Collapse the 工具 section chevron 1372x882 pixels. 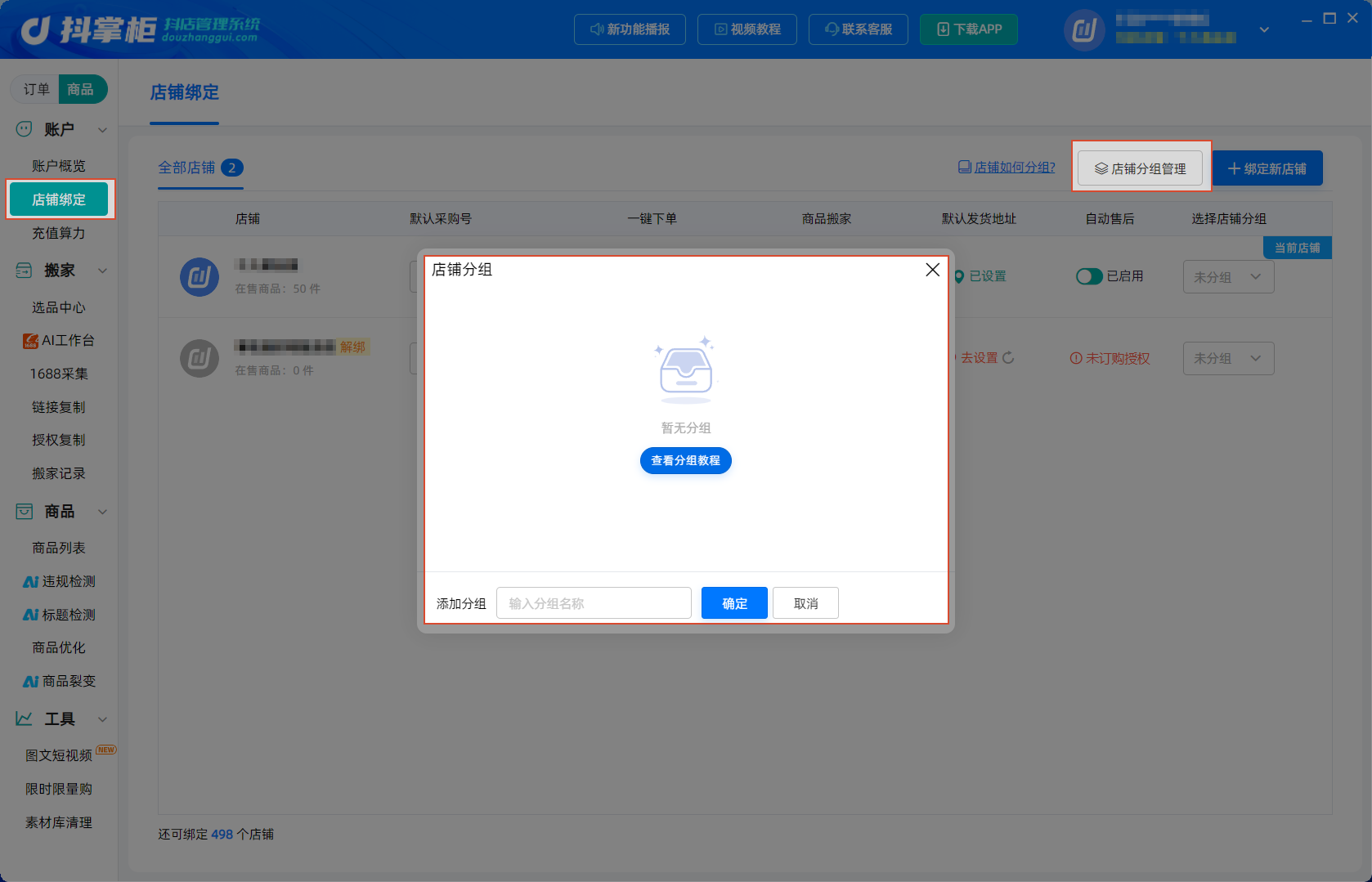[103, 719]
